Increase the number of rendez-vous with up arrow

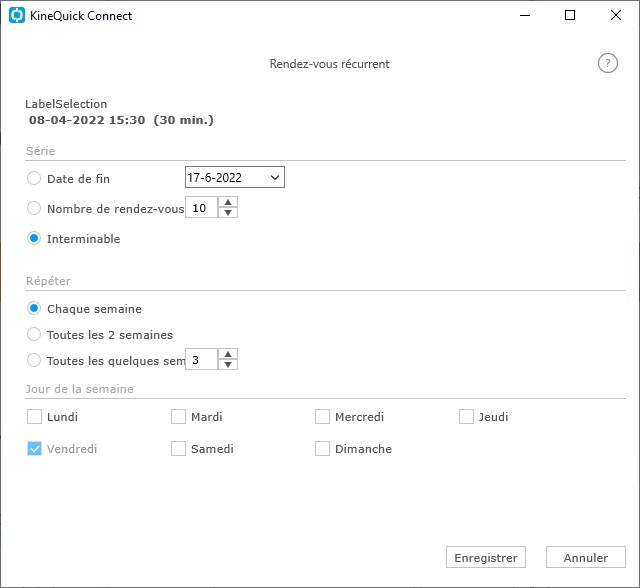point(228,202)
